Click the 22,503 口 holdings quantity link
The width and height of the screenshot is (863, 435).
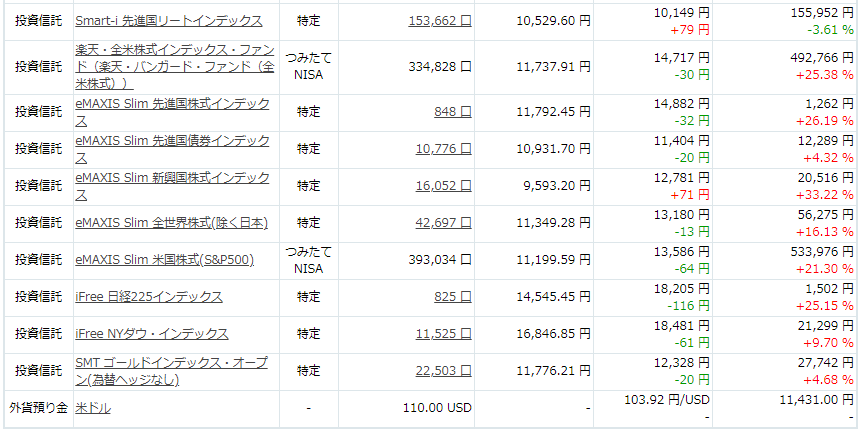[444, 371]
